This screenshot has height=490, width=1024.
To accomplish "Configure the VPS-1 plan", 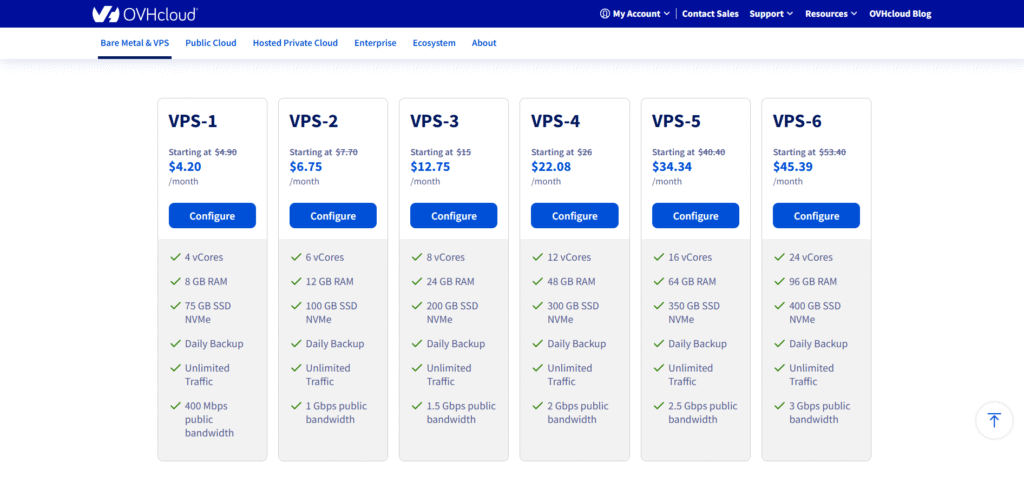I will click(x=212, y=216).
